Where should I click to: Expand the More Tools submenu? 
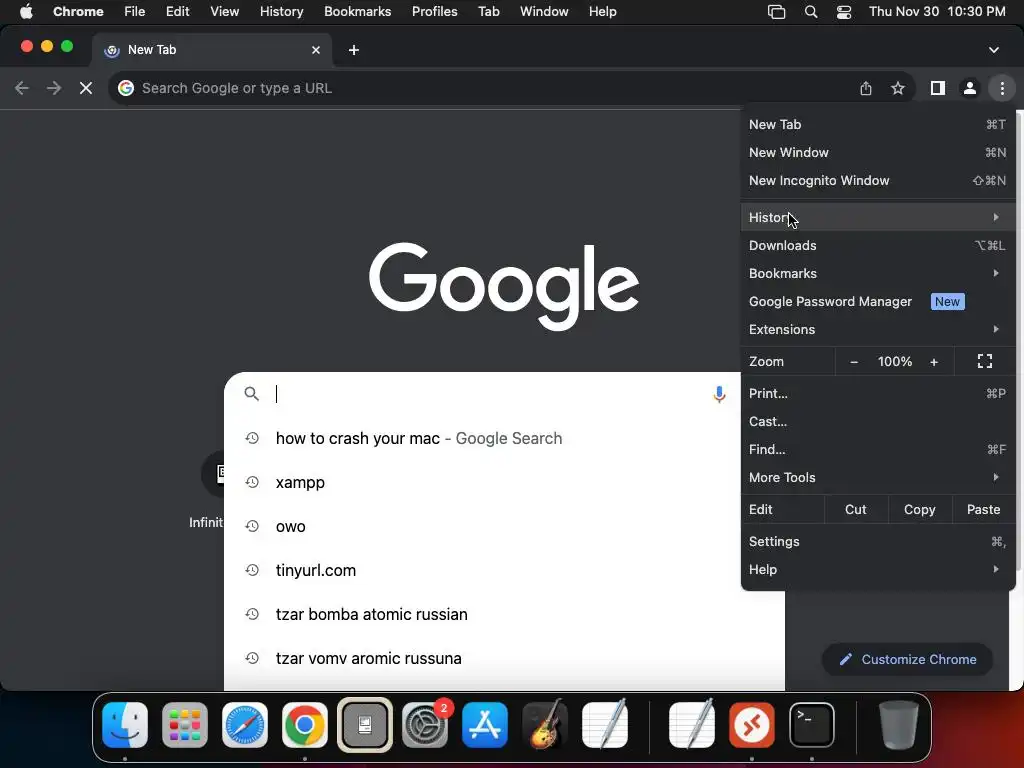point(878,477)
